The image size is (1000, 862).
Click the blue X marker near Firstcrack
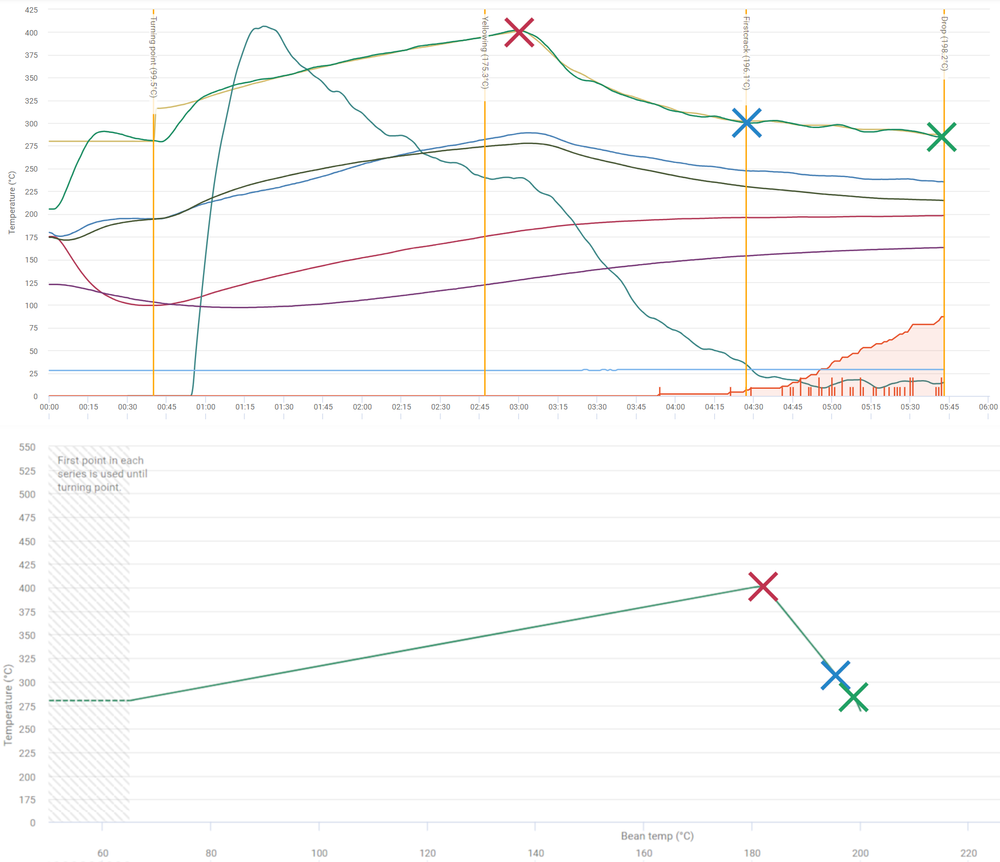(x=744, y=122)
